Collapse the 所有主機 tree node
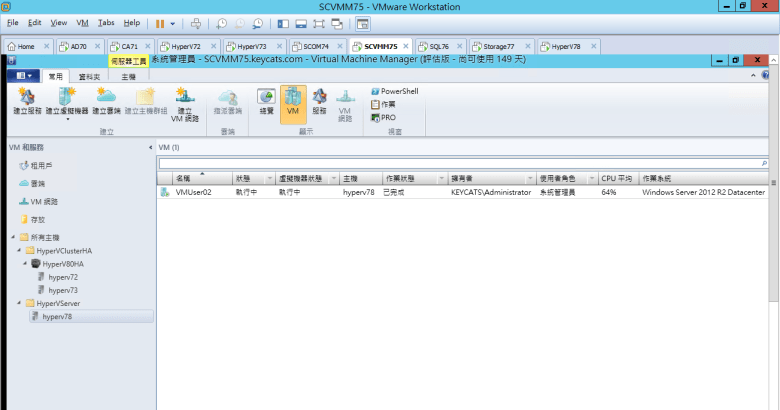This screenshot has height=410, width=780. click(13, 237)
